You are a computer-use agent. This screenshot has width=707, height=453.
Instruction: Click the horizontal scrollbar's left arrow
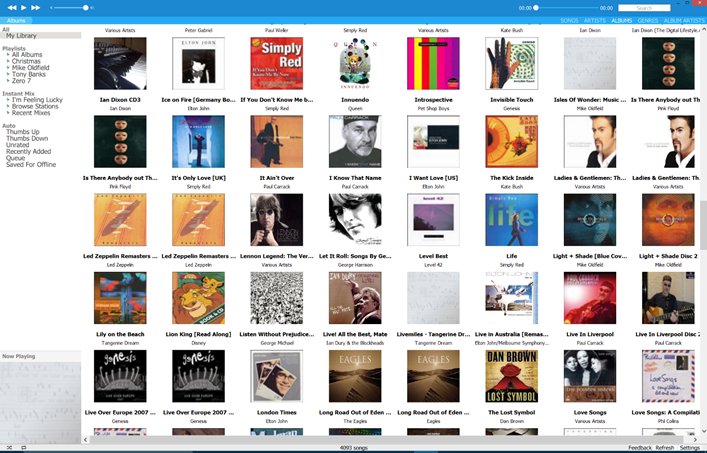click(x=86, y=439)
